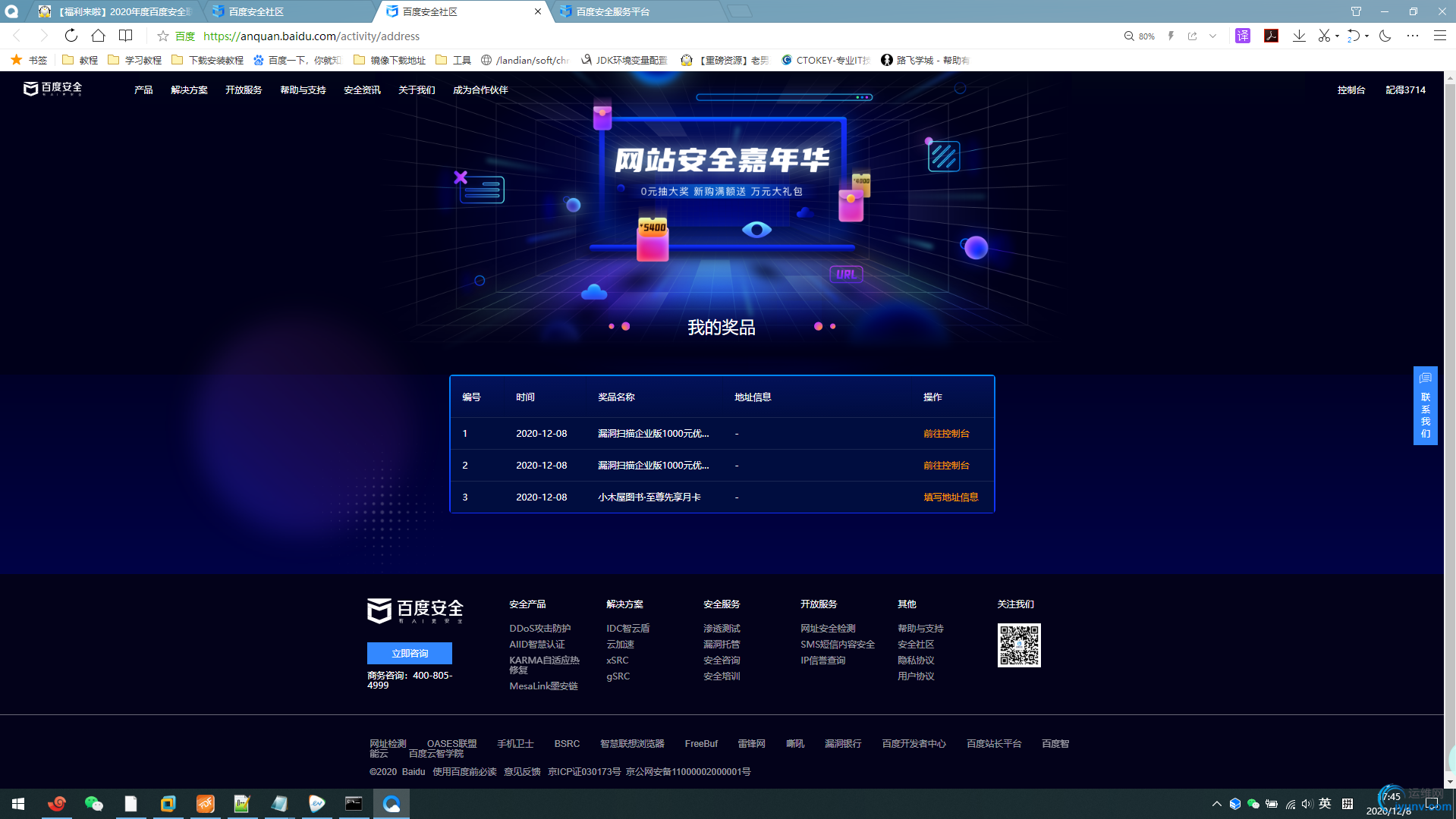1456x819 pixels.
Task: Open the terminal window in taskbar
Action: click(x=354, y=804)
